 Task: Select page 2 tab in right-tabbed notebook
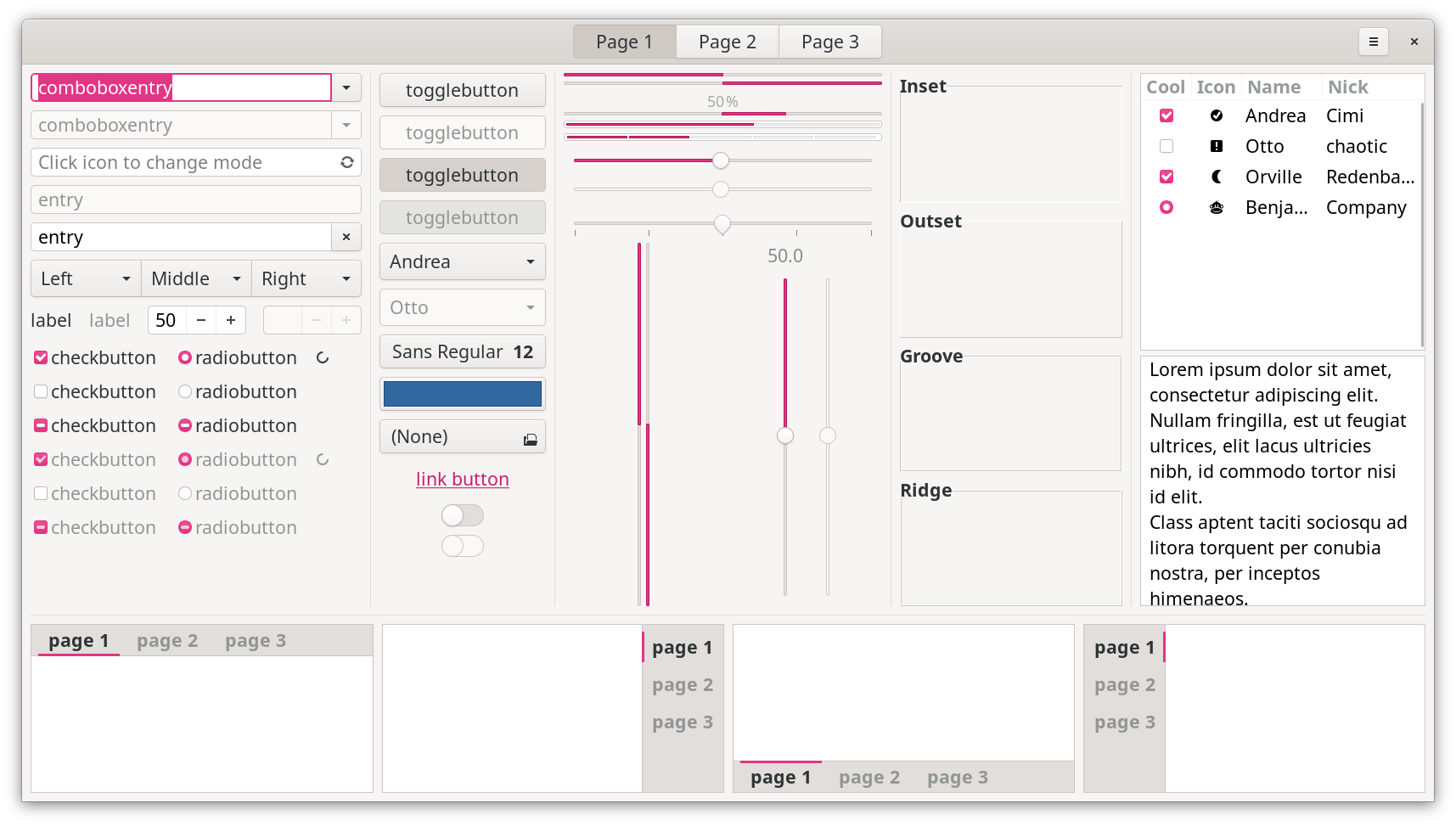(683, 685)
